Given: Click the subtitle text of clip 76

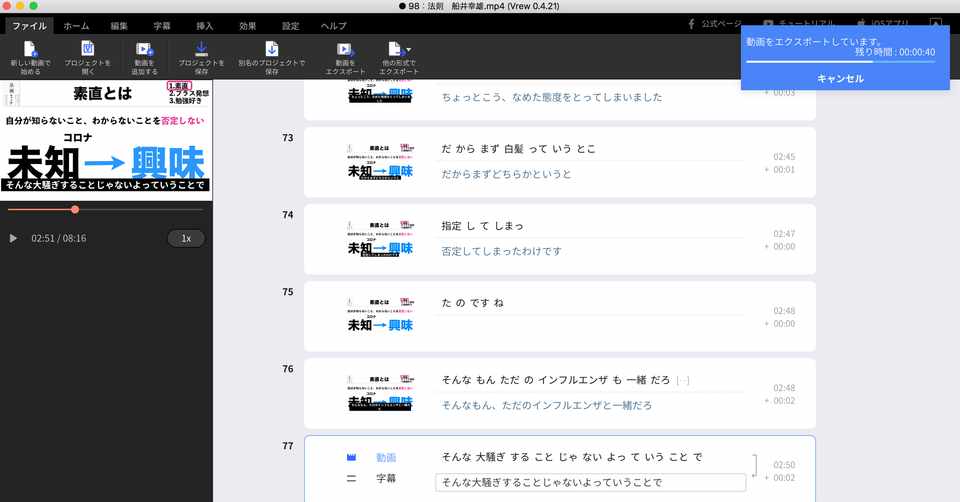Looking at the screenshot, I should [547, 405].
